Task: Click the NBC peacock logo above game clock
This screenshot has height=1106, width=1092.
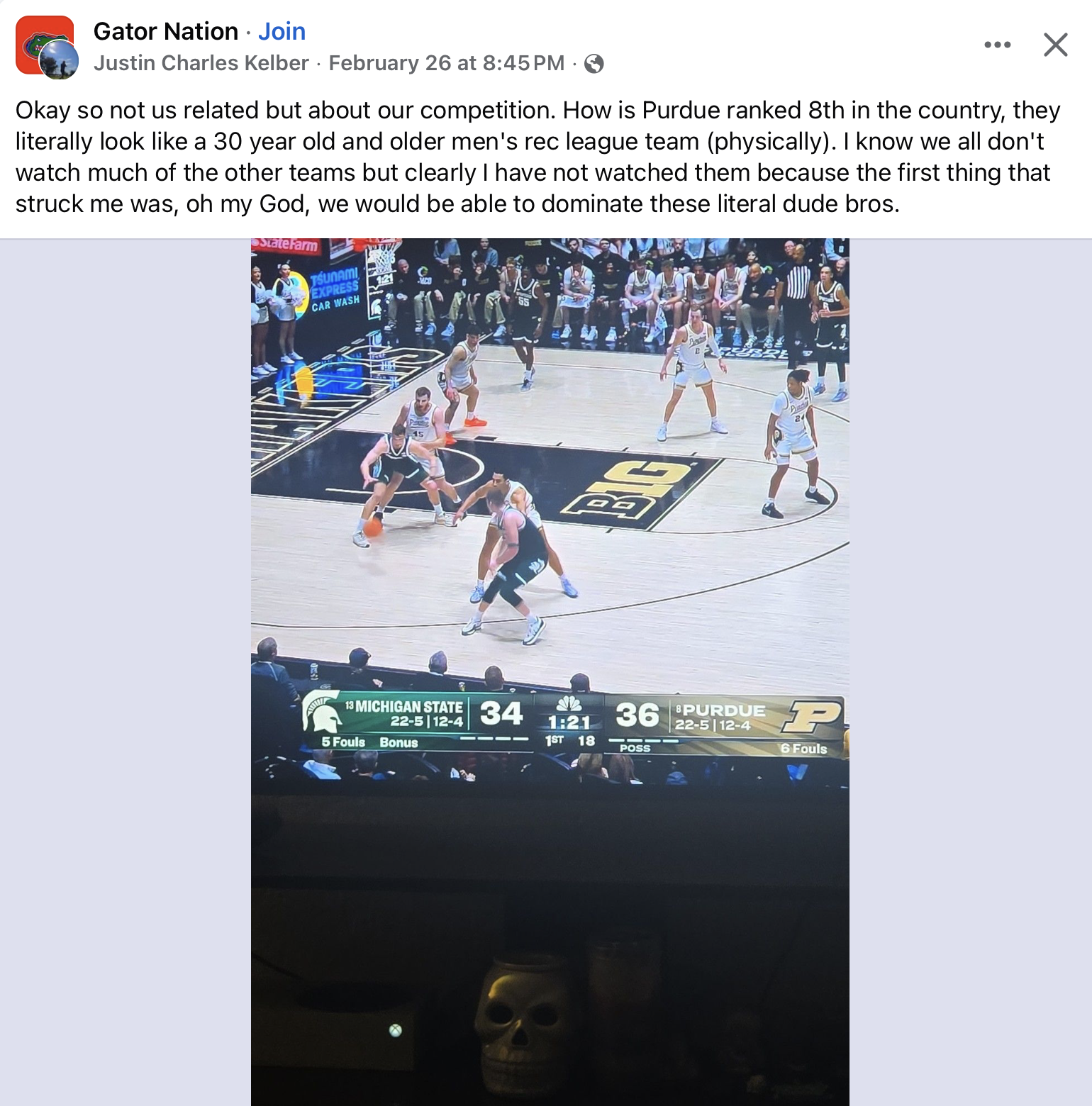Action: click(569, 703)
